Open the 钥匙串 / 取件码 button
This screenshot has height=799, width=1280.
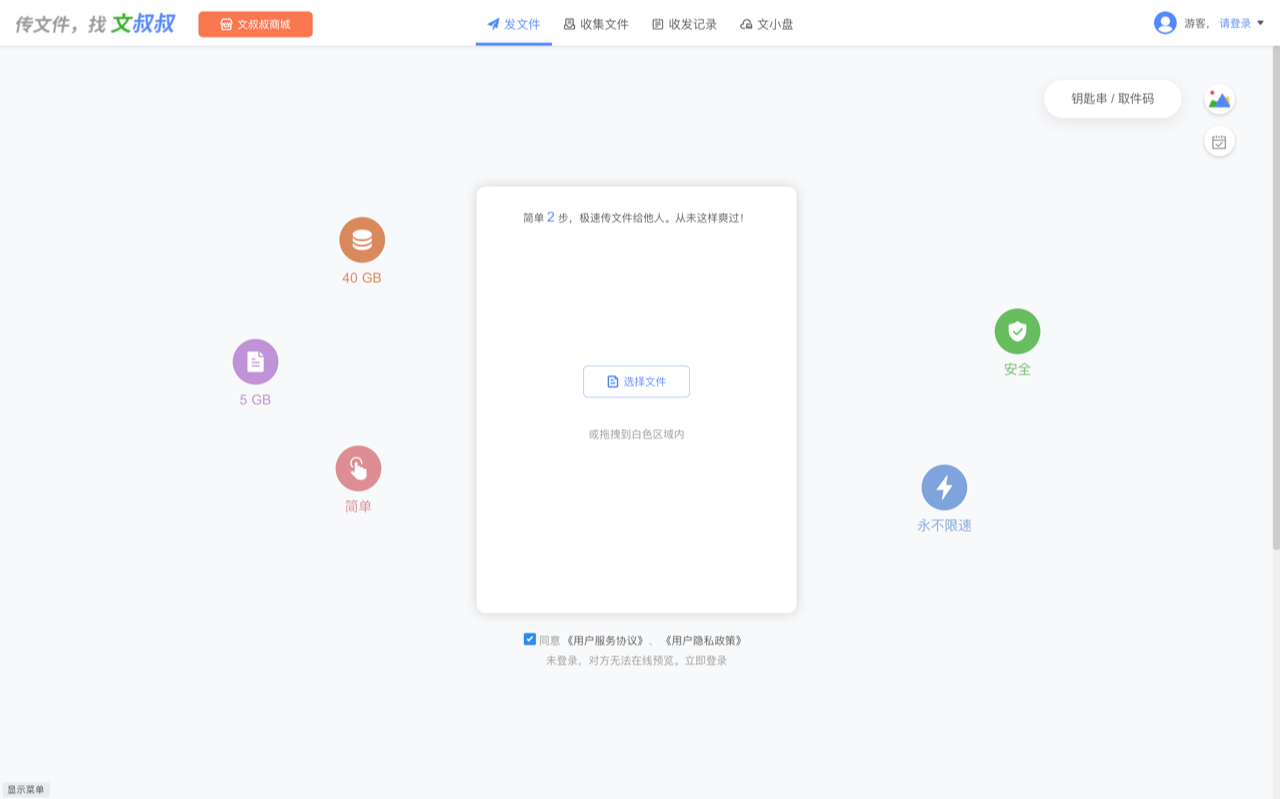tap(1112, 99)
